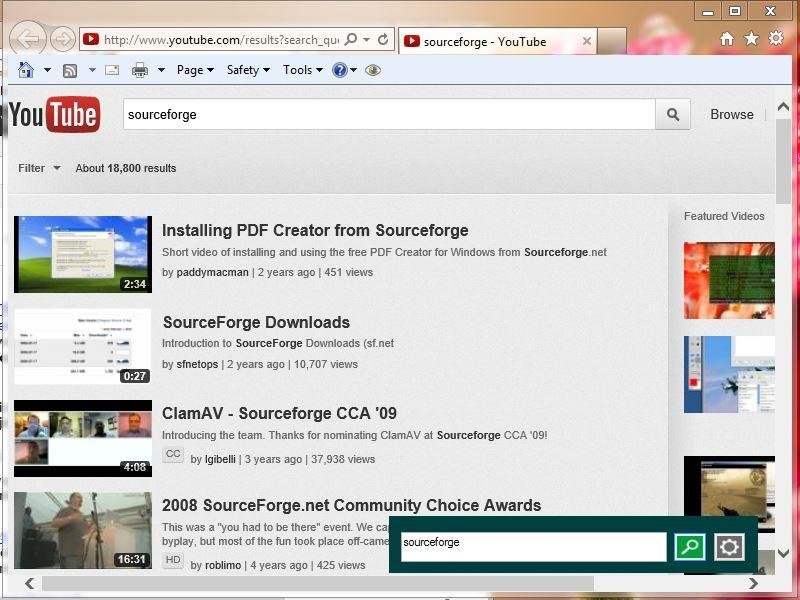800x600 pixels.
Task: Open the Safety menu
Action: tap(245, 70)
